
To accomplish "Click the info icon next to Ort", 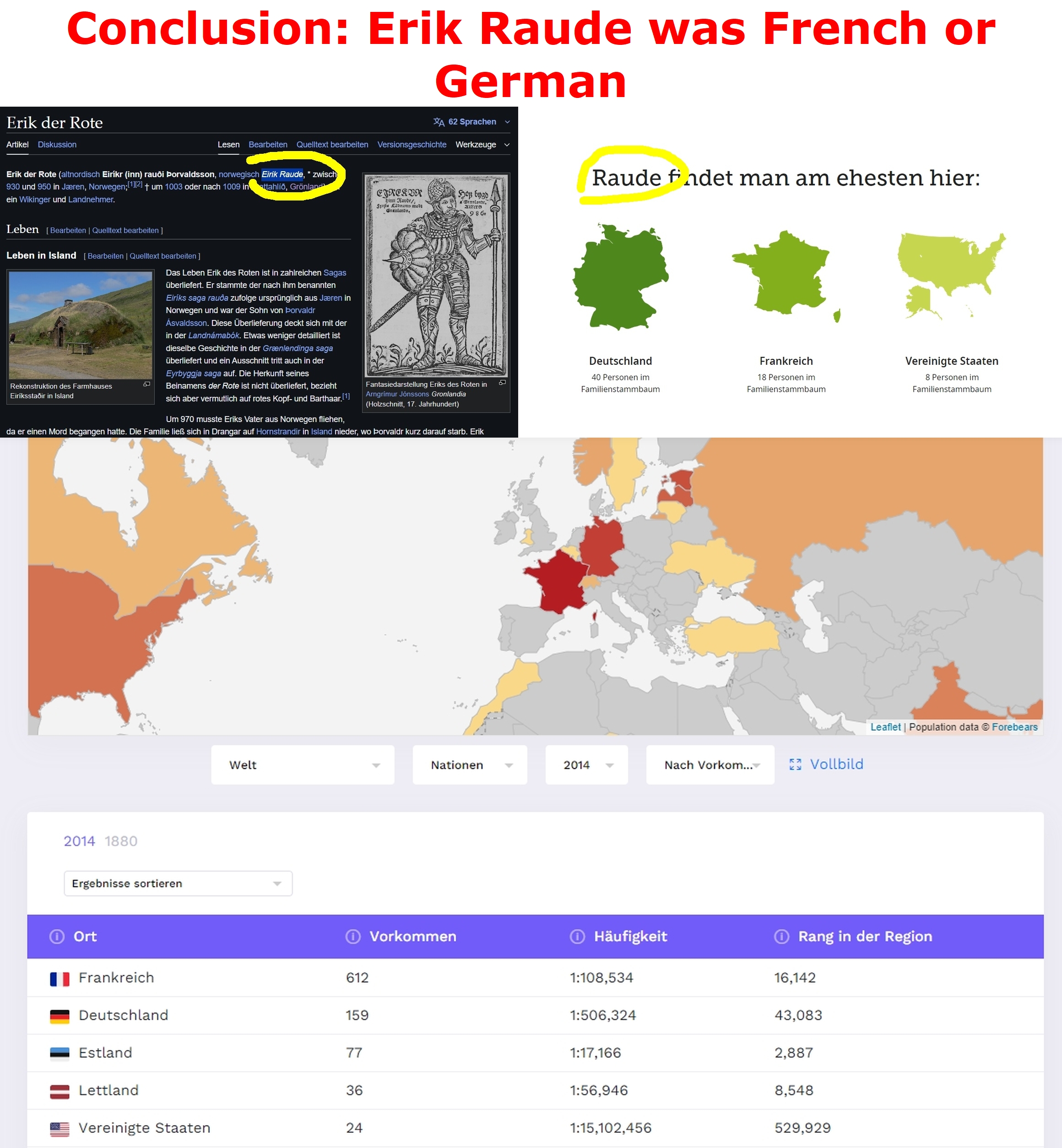I will click(x=57, y=937).
